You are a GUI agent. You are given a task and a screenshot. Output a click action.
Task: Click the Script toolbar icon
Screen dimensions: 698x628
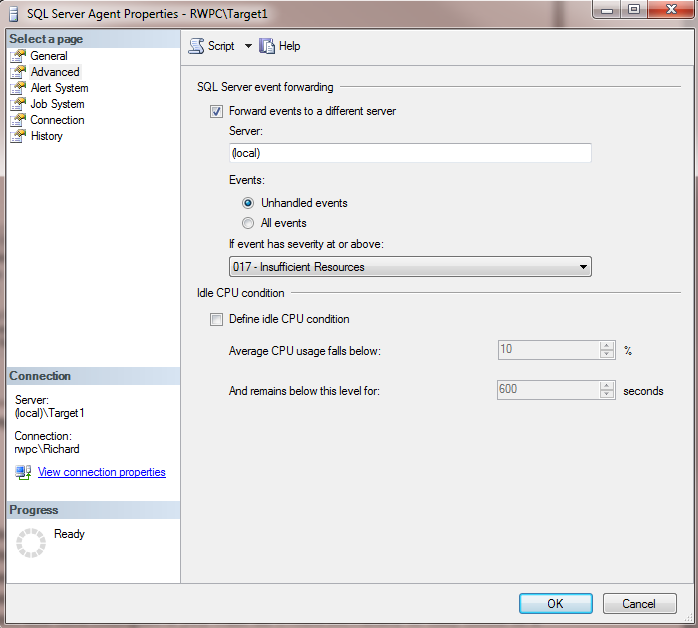[x=196, y=46]
